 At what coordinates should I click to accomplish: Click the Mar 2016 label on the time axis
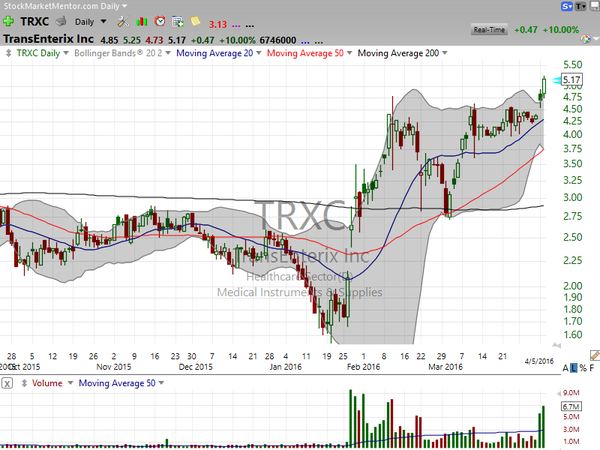[x=445, y=367]
